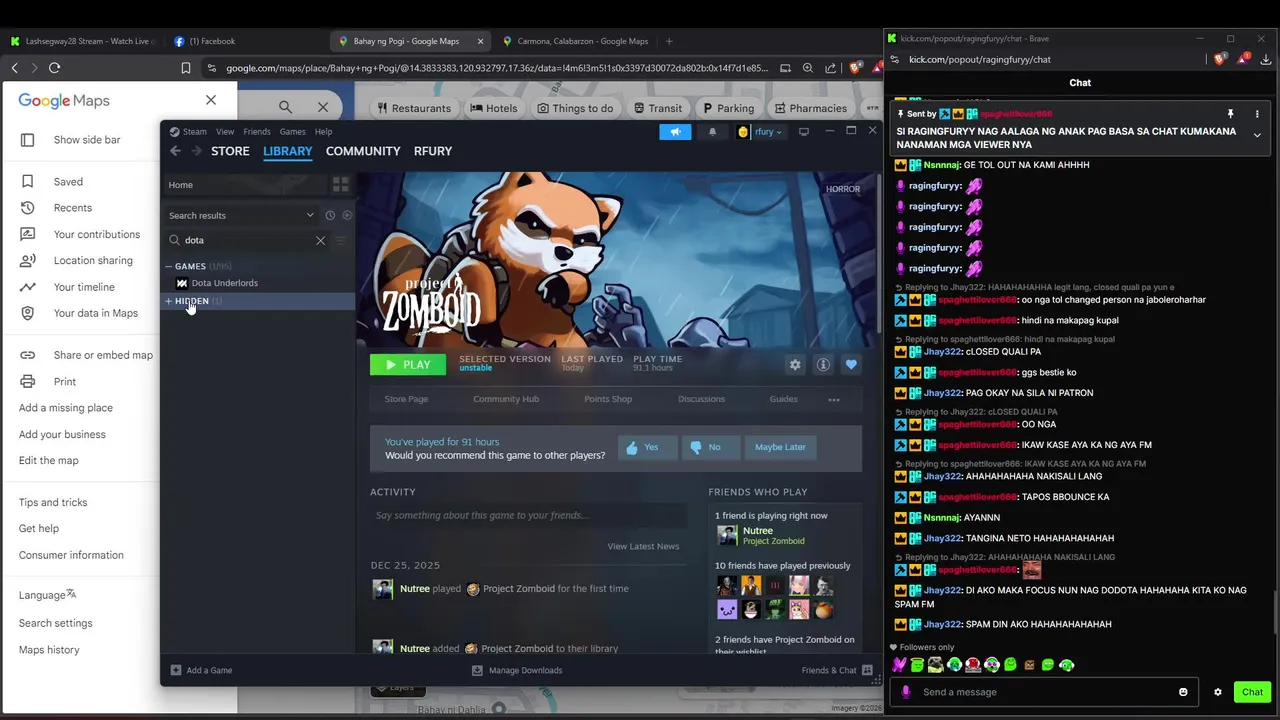Open the Friends menu in Steam
The image size is (1280, 720).
coord(257,131)
